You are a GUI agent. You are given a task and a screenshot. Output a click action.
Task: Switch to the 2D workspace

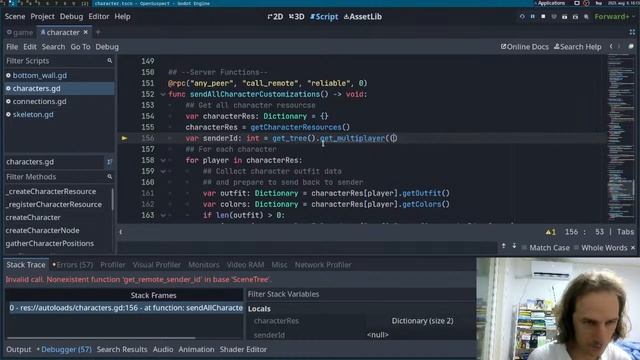pos(276,17)
